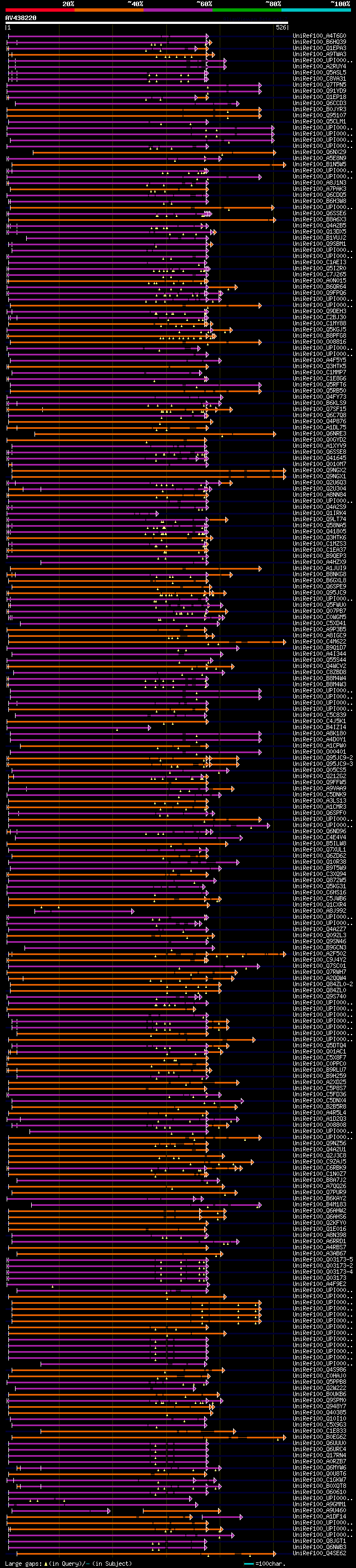The image size is (356, 1568).
Task: Select the UniRef100_Q1EP18 label
Action: click(x=319, y=97)
